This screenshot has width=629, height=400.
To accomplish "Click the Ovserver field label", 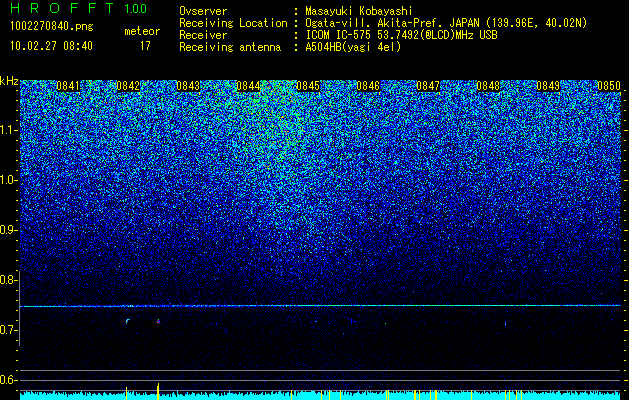I will [203, 11].
